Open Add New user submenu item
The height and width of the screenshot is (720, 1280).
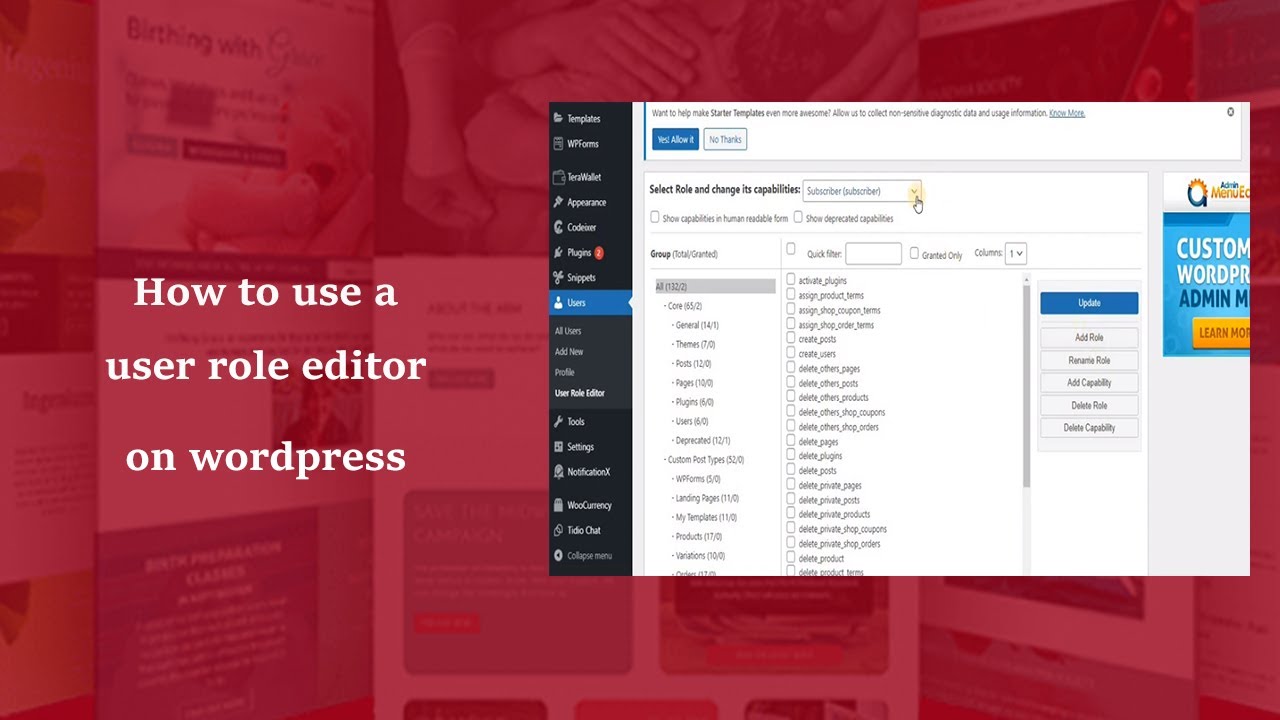[569, 352]
